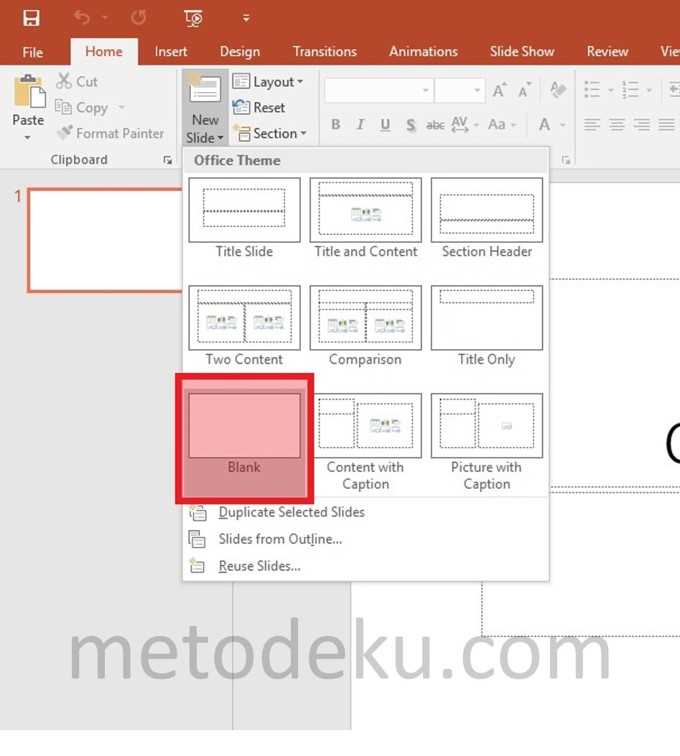The image size is (680, 756).
Task: Choose the Two Content layout
Action: 245,326
